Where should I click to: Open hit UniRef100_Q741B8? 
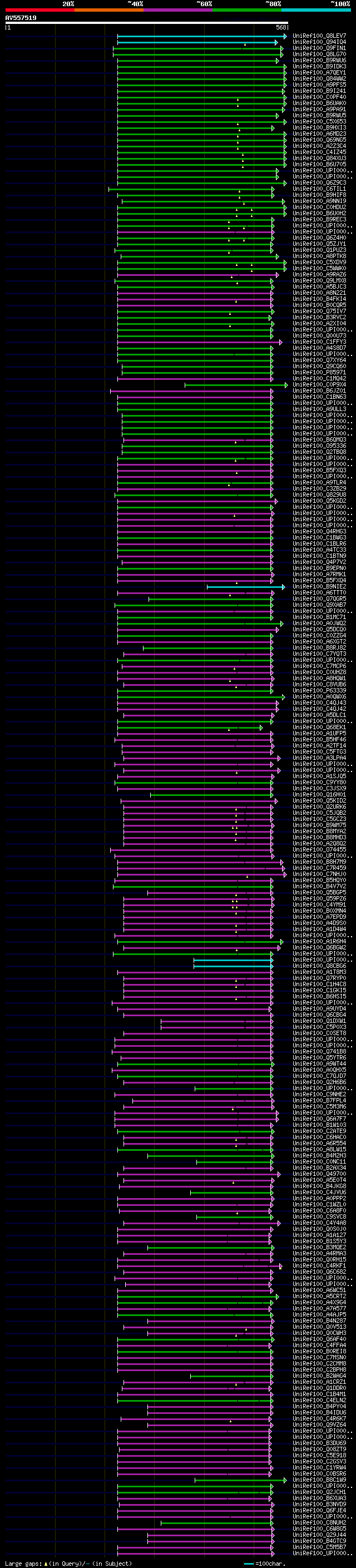click(x=319, y=1052)
